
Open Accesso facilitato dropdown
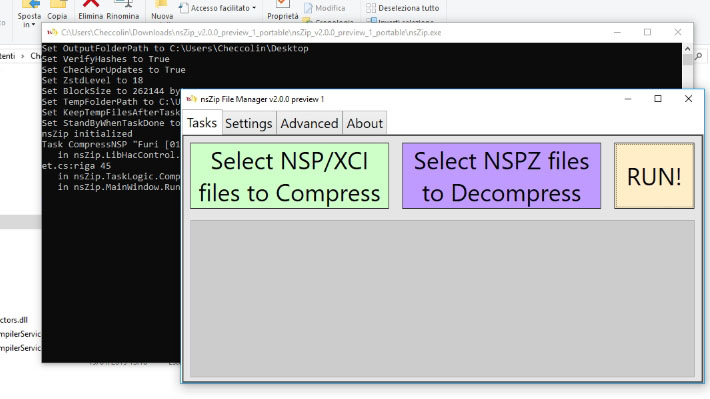[218, 8]
